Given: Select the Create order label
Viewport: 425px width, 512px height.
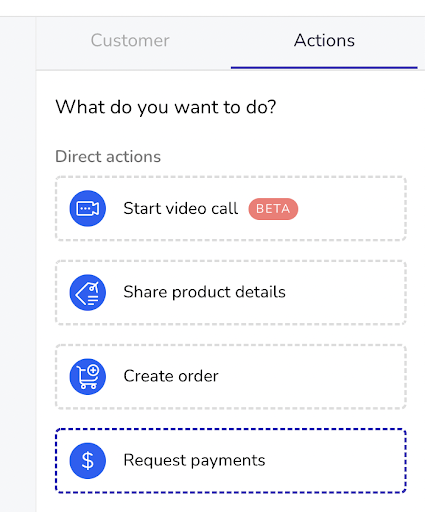Looking at the screenshot, I should point(171,376).
